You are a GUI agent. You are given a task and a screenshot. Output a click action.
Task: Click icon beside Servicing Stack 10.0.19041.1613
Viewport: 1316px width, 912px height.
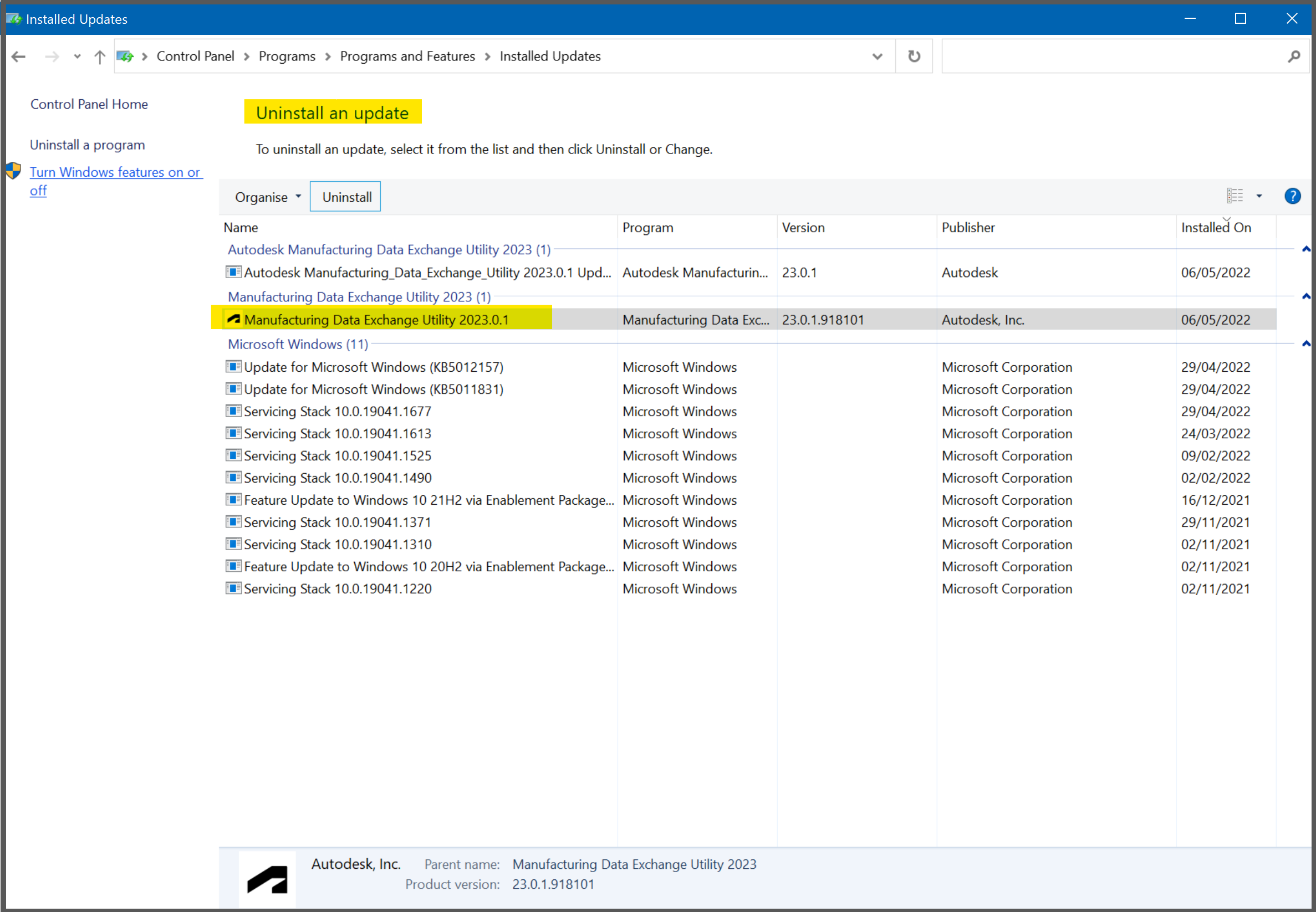(x=233, y=433)
